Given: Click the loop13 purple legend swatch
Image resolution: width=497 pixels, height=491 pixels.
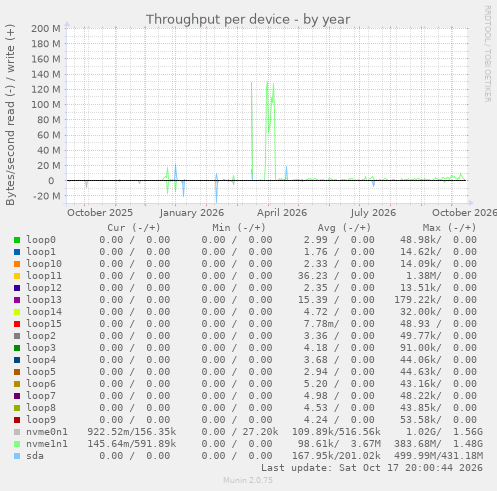Looking at the screenshot, I should 17,300.
